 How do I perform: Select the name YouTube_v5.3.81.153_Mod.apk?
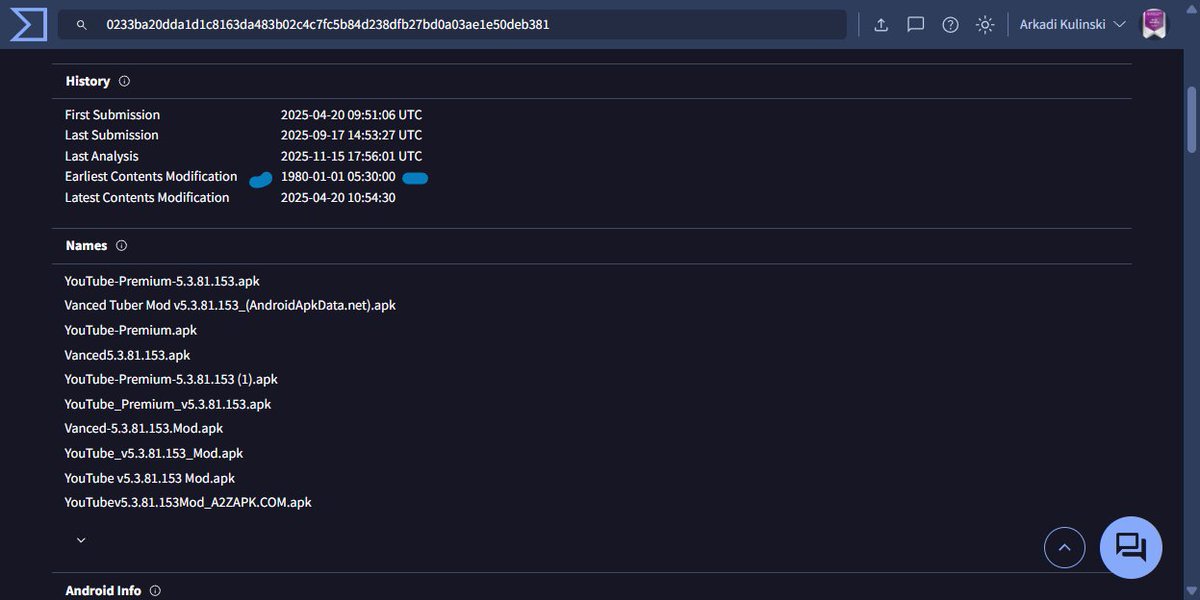154,453
